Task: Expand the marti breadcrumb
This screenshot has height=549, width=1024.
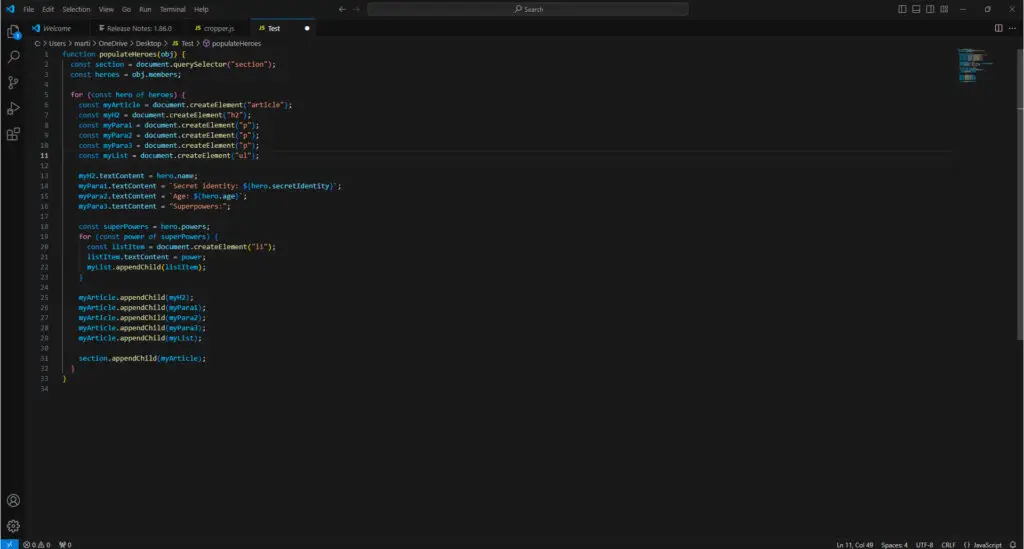Action: (82, 43)
